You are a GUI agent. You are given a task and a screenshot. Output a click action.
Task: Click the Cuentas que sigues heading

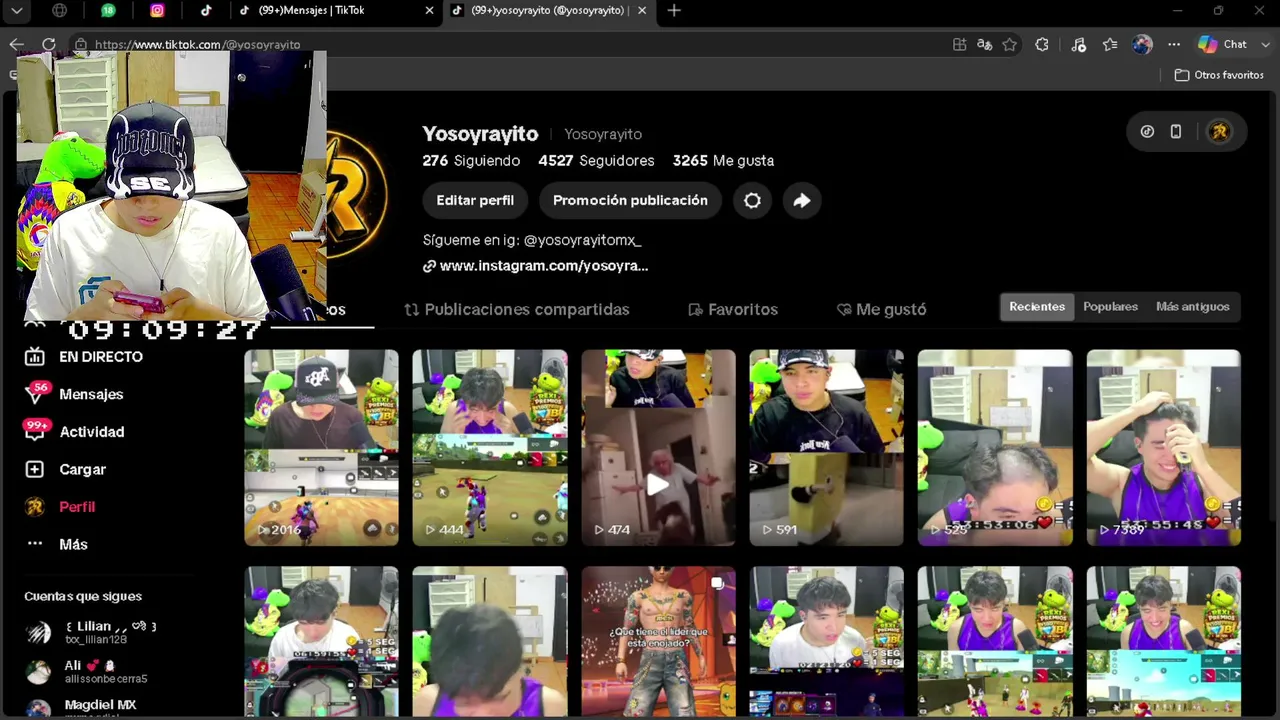(83, 596)
